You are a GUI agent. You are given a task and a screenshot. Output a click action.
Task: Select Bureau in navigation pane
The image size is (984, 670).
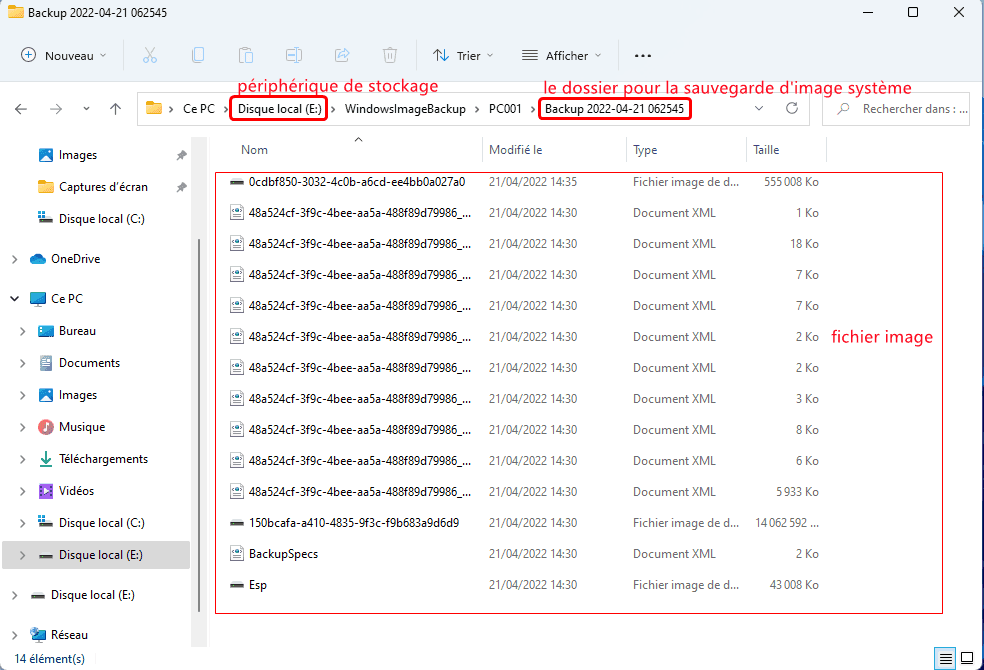click(x=77, y=331)
